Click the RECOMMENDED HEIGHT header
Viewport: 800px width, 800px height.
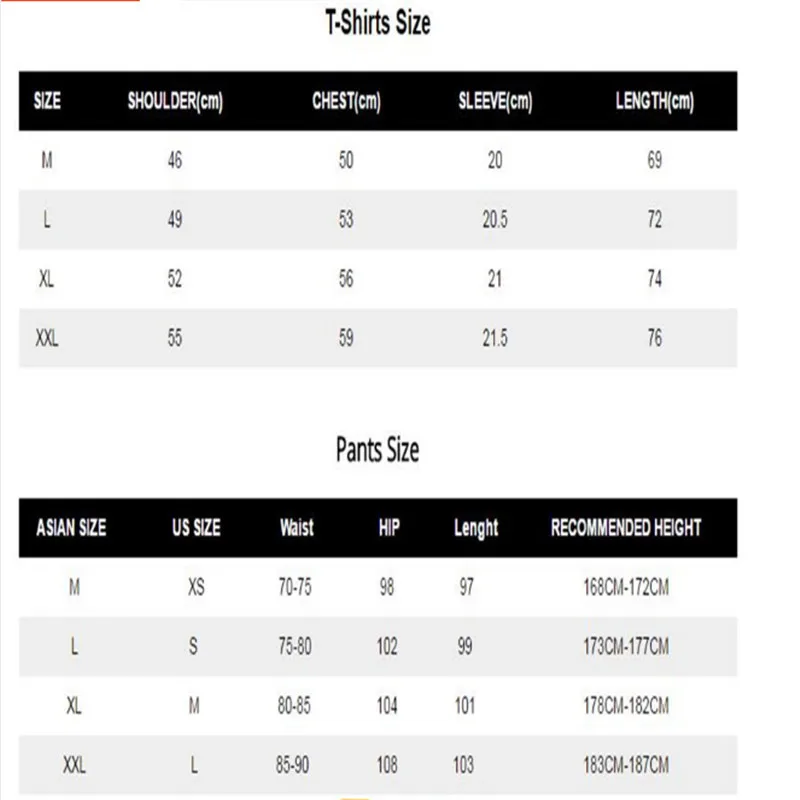point(626,528)
